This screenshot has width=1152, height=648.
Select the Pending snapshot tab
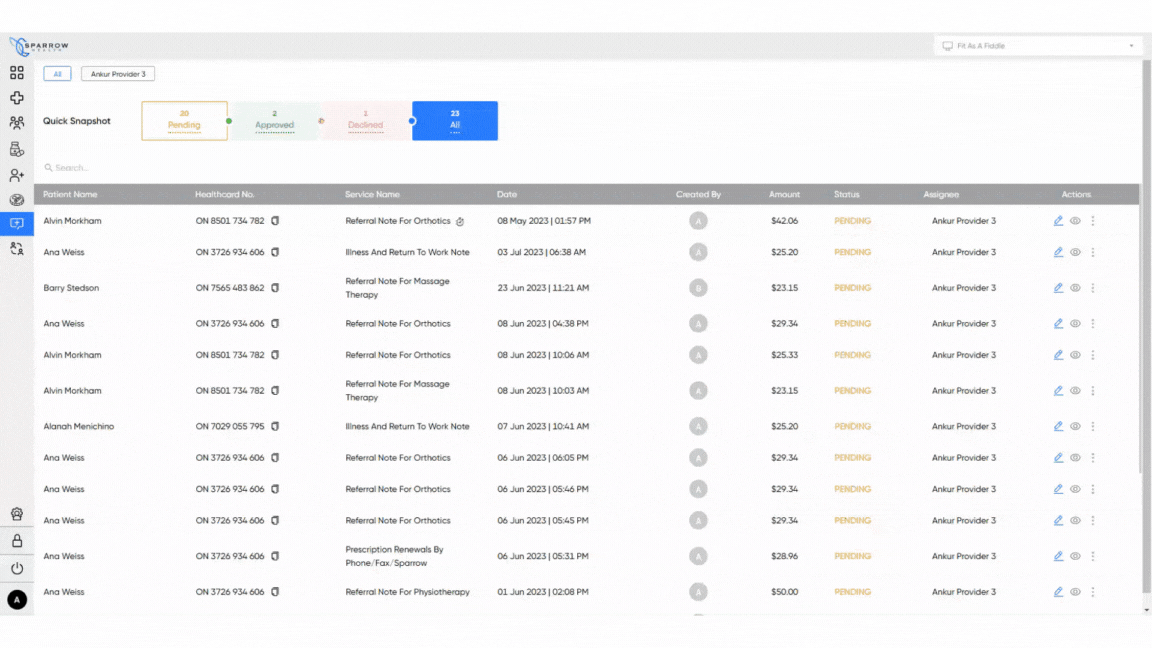(x=184, y=121)
